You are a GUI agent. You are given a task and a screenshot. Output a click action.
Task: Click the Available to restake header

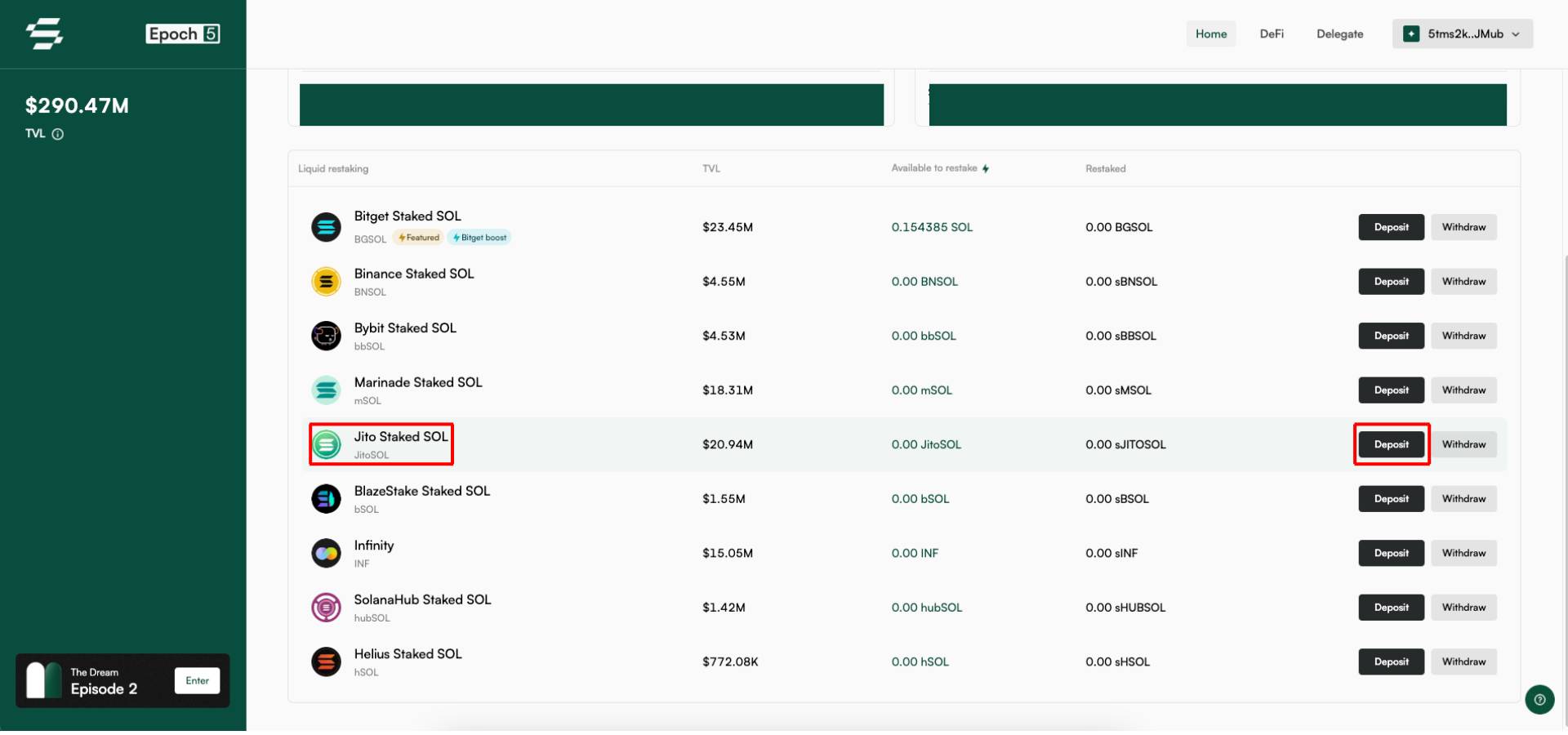[934, 168]
